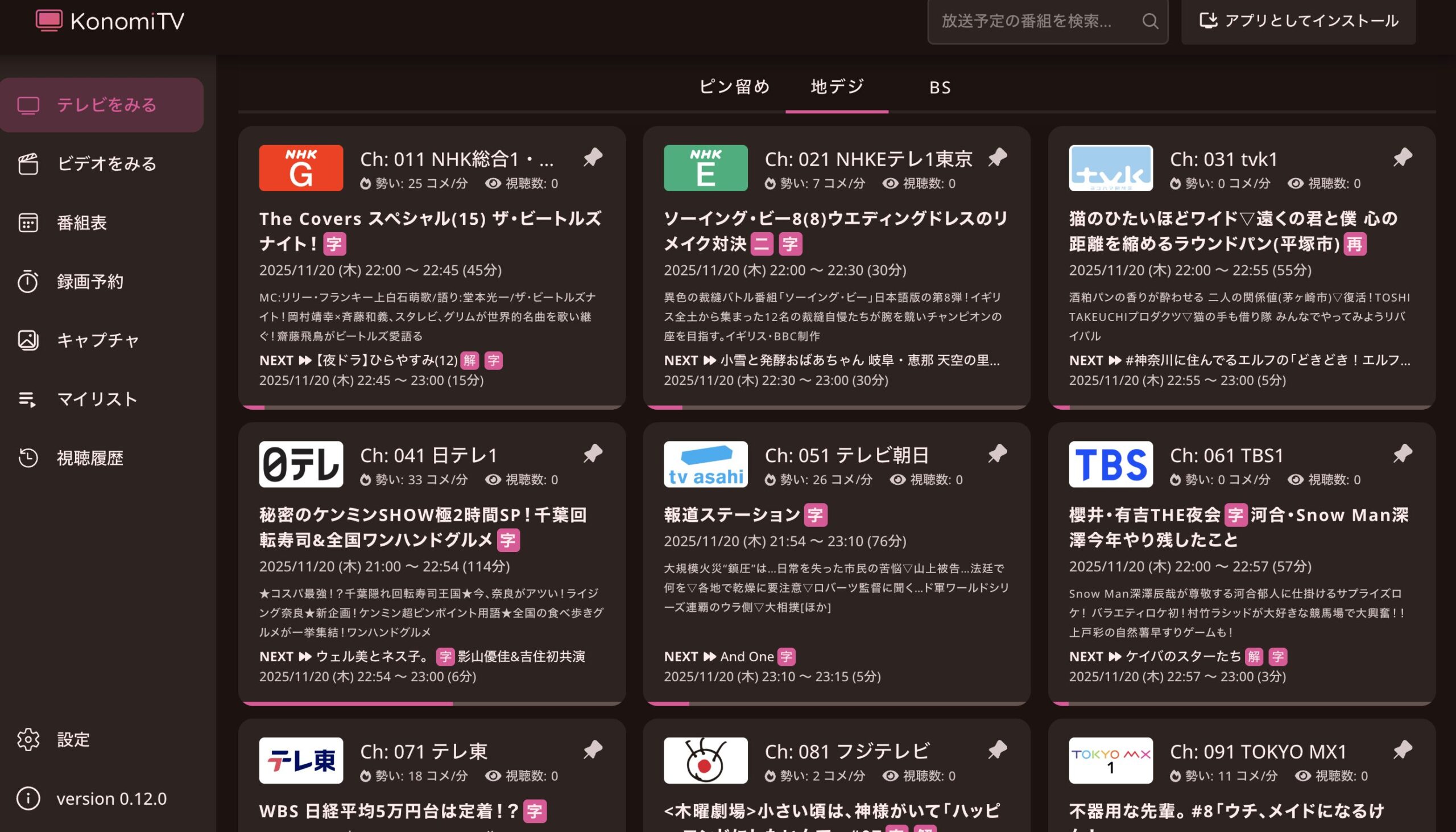Open the キャプチャ captures page
Screen dimensions: 1456x832
[x=97, y=340]
